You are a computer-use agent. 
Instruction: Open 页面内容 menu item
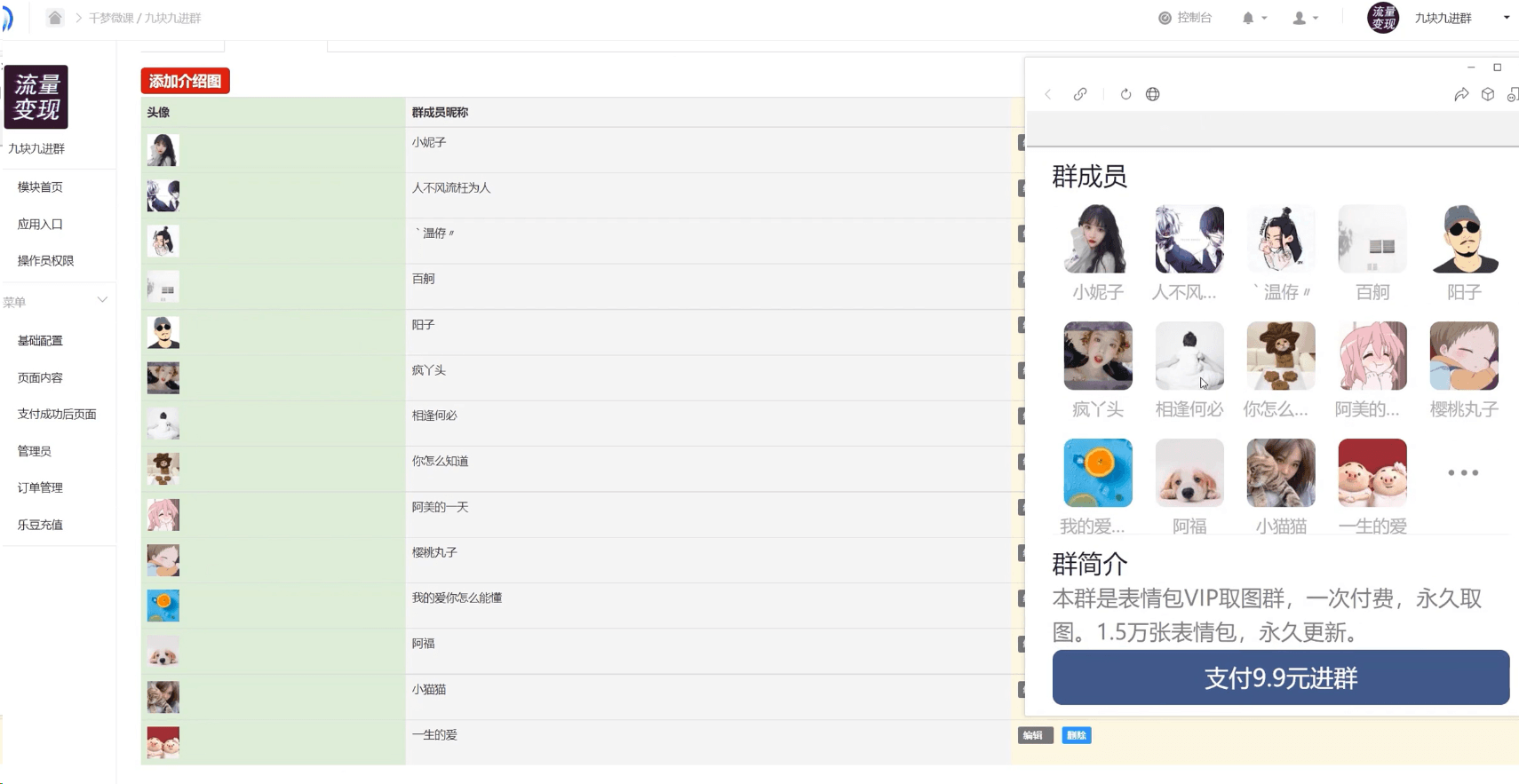click(40, 378)
